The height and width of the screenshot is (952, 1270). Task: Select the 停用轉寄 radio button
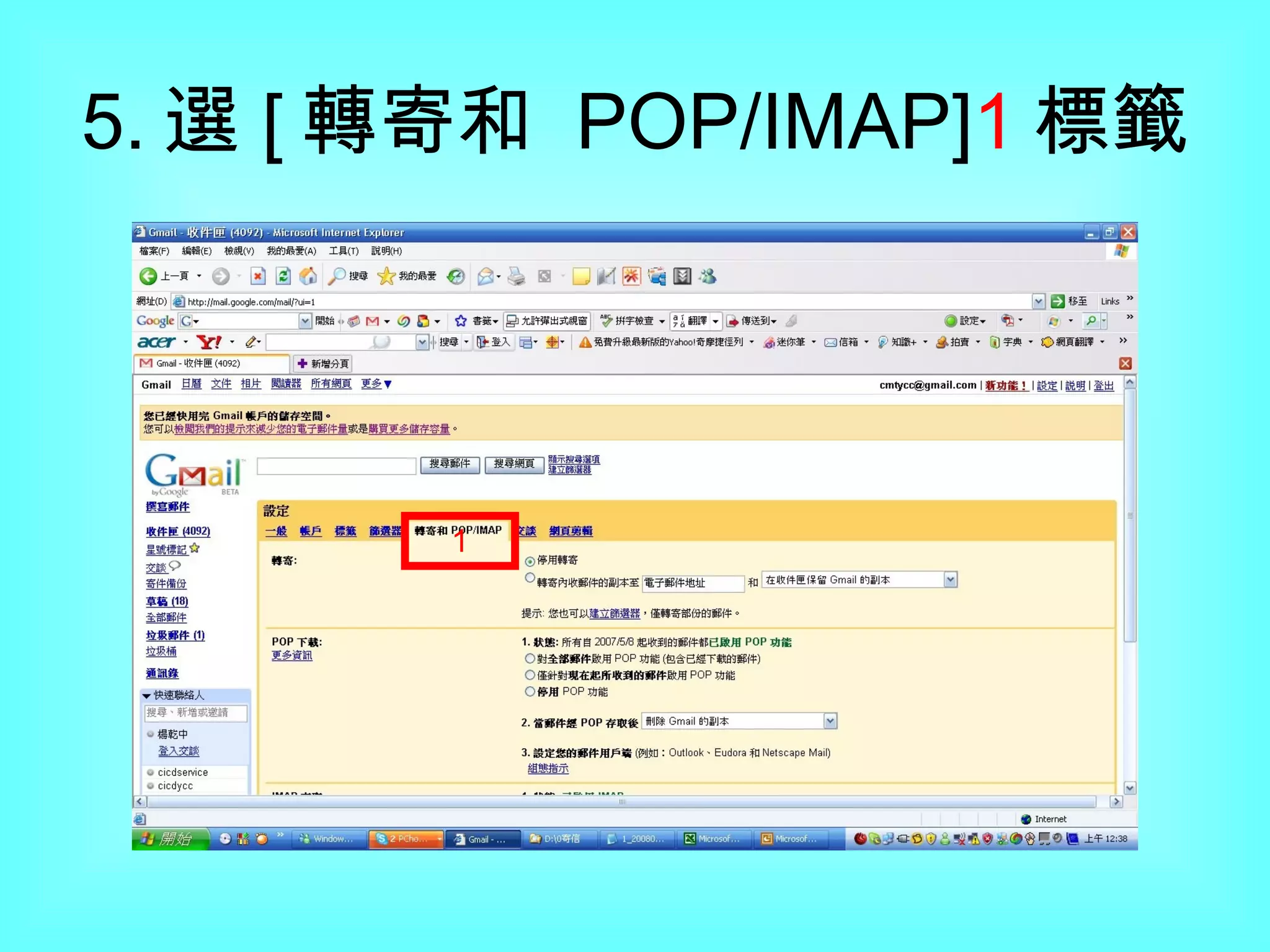point(530,562)
